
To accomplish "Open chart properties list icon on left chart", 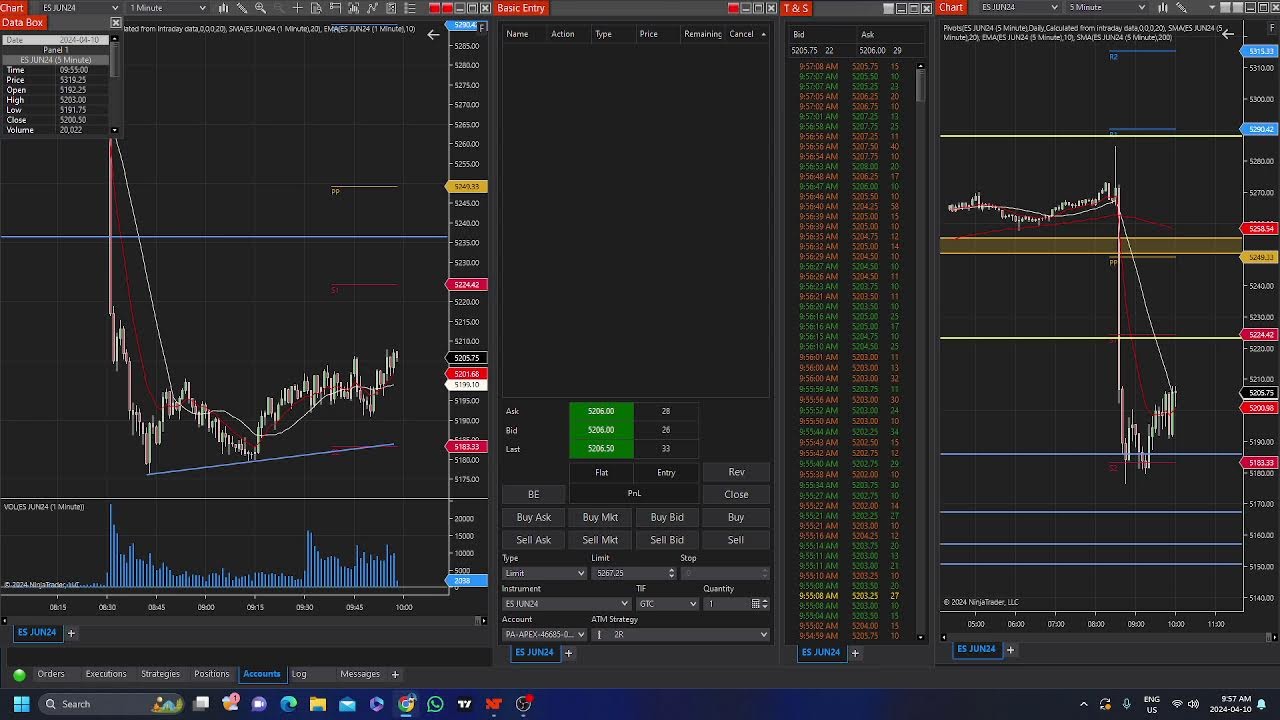I will tap(410, 8).
